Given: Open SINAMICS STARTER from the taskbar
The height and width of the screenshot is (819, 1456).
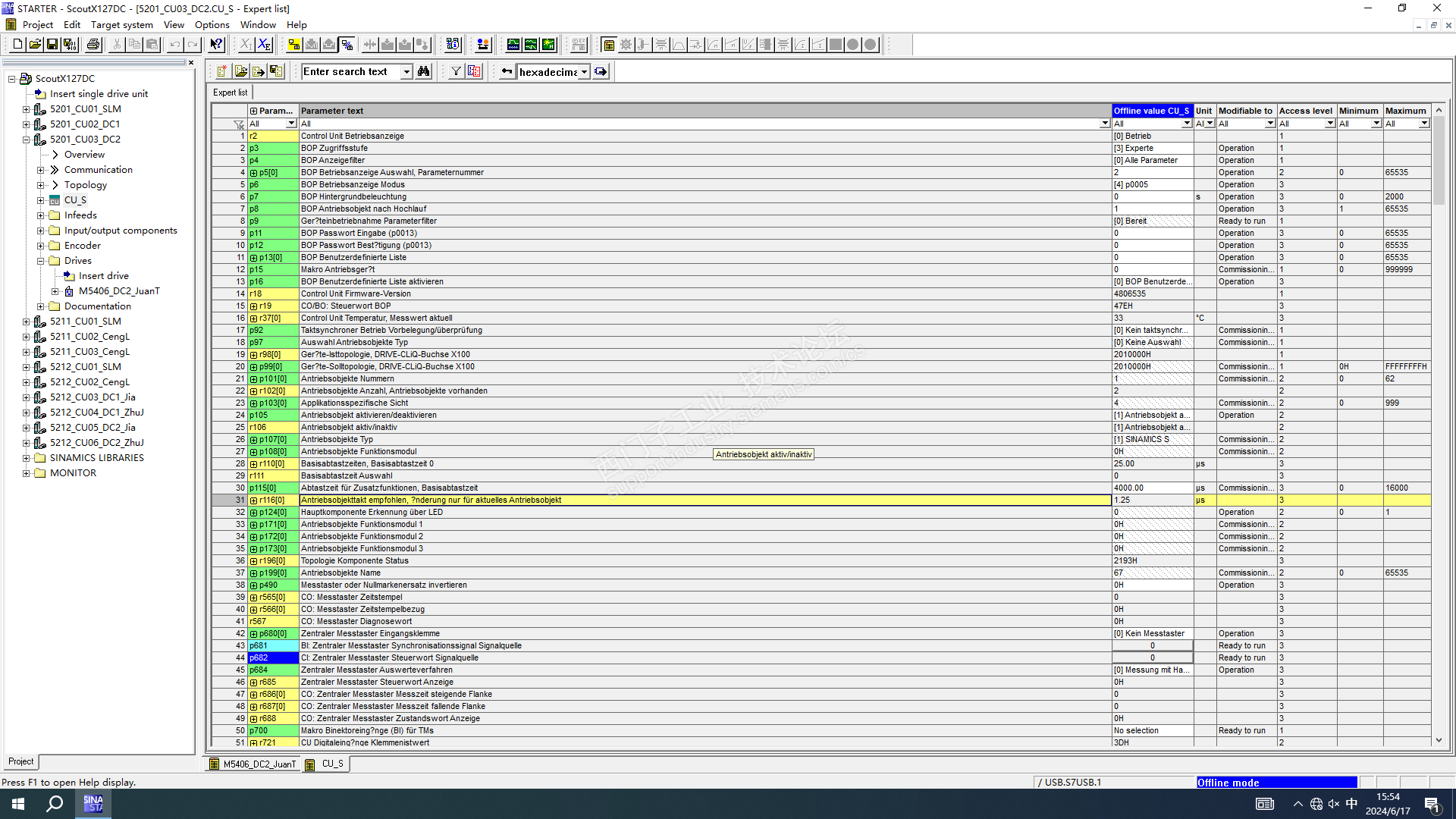Looking at the screenshot, I should [x=93, y=804].
